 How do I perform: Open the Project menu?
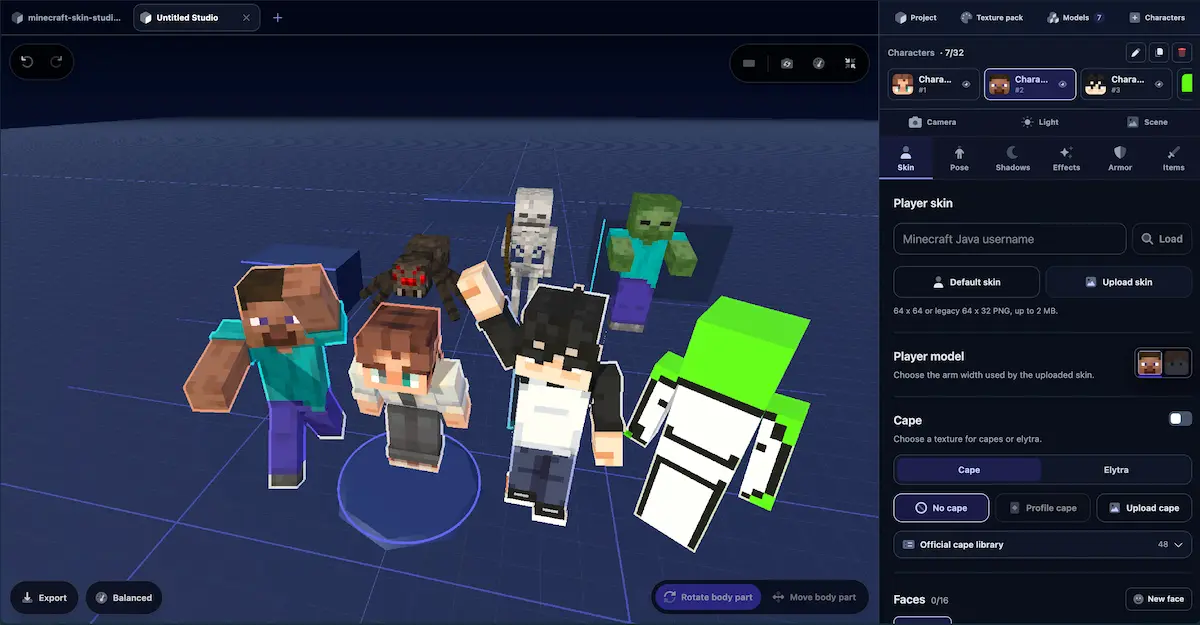(x=916, y=17)
